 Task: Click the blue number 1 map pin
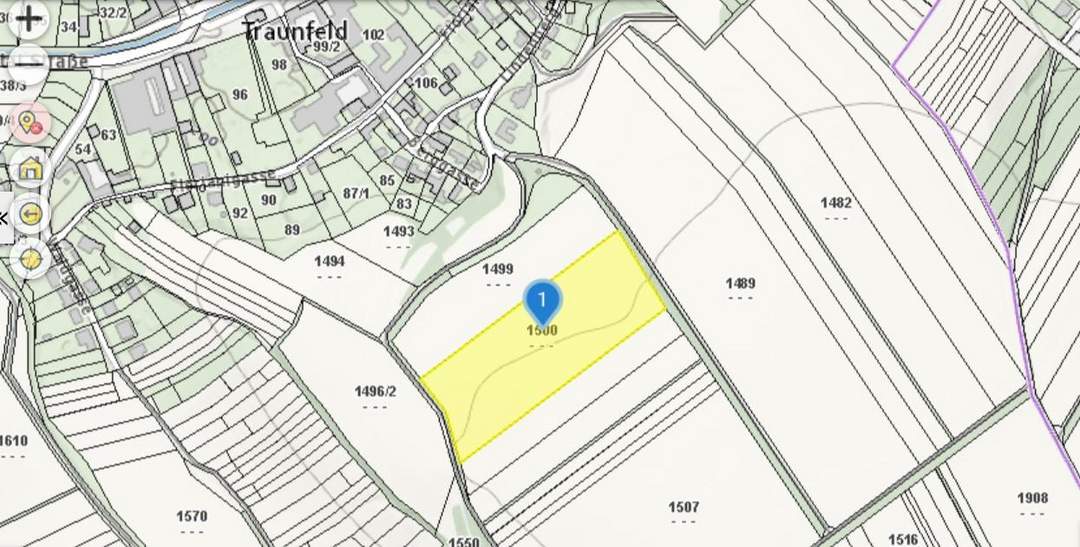[542, 302]
